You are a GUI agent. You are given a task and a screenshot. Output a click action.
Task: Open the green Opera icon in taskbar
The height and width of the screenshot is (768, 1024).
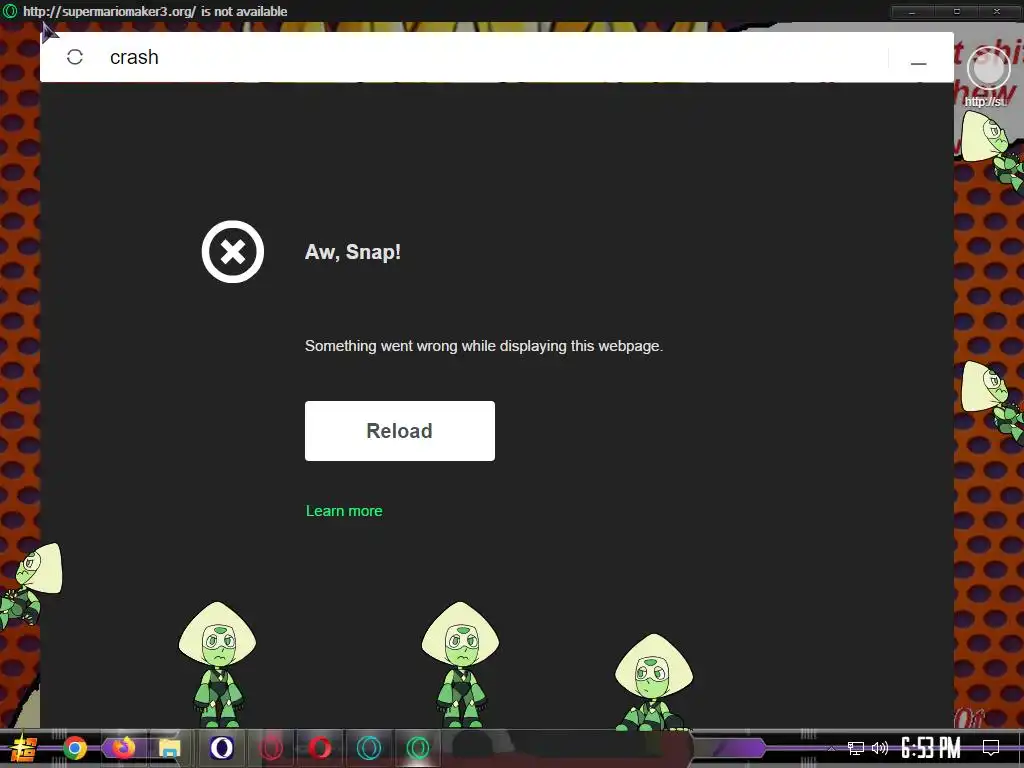418,748
